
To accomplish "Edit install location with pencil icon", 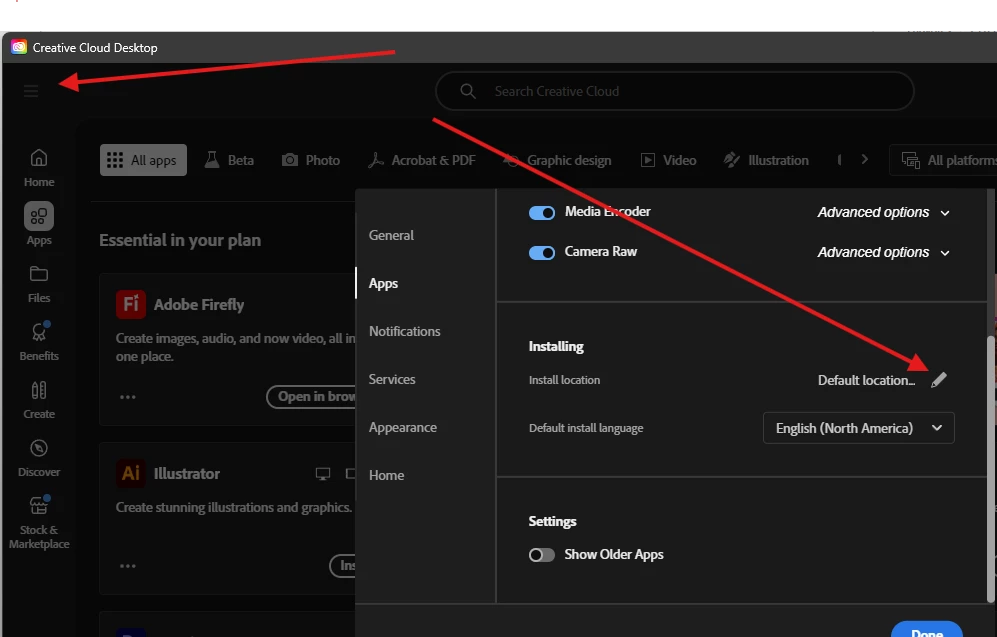I will 939,380.
